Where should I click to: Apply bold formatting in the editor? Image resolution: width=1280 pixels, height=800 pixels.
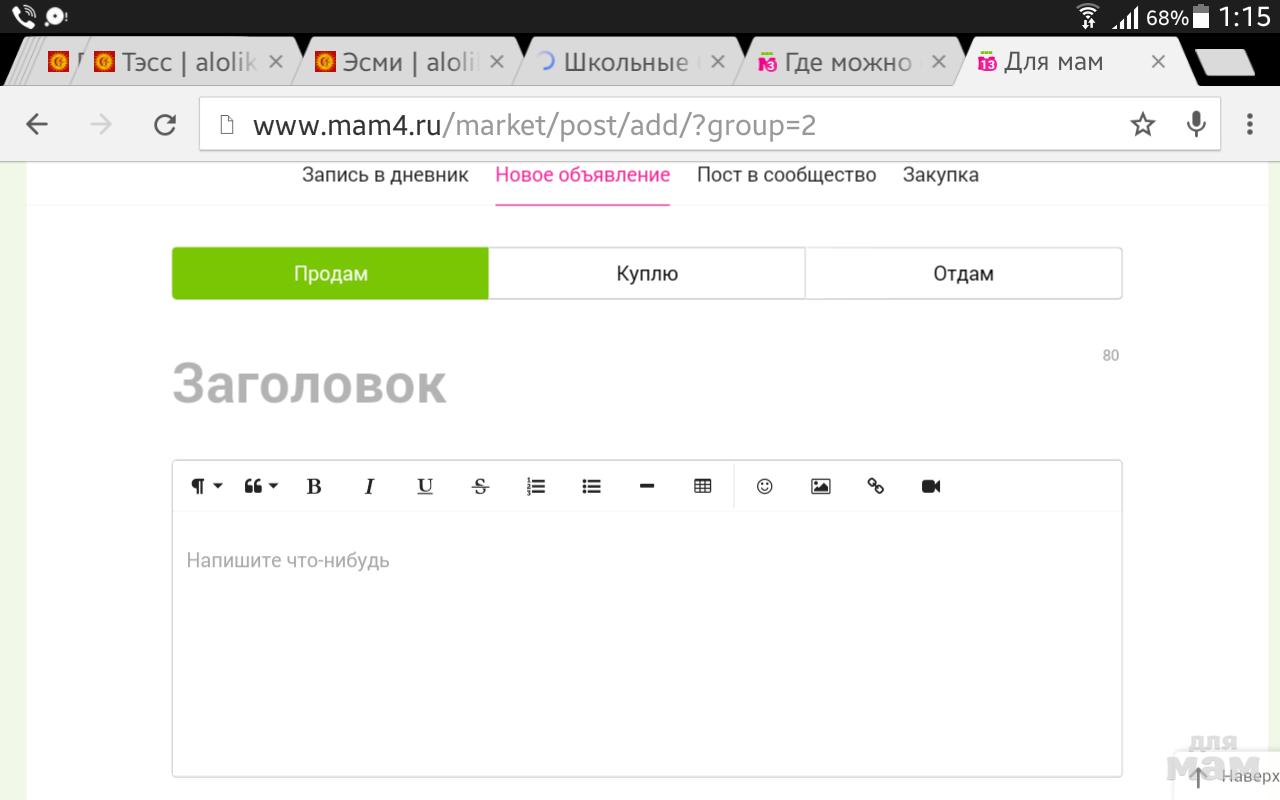(x=314, y=487)
